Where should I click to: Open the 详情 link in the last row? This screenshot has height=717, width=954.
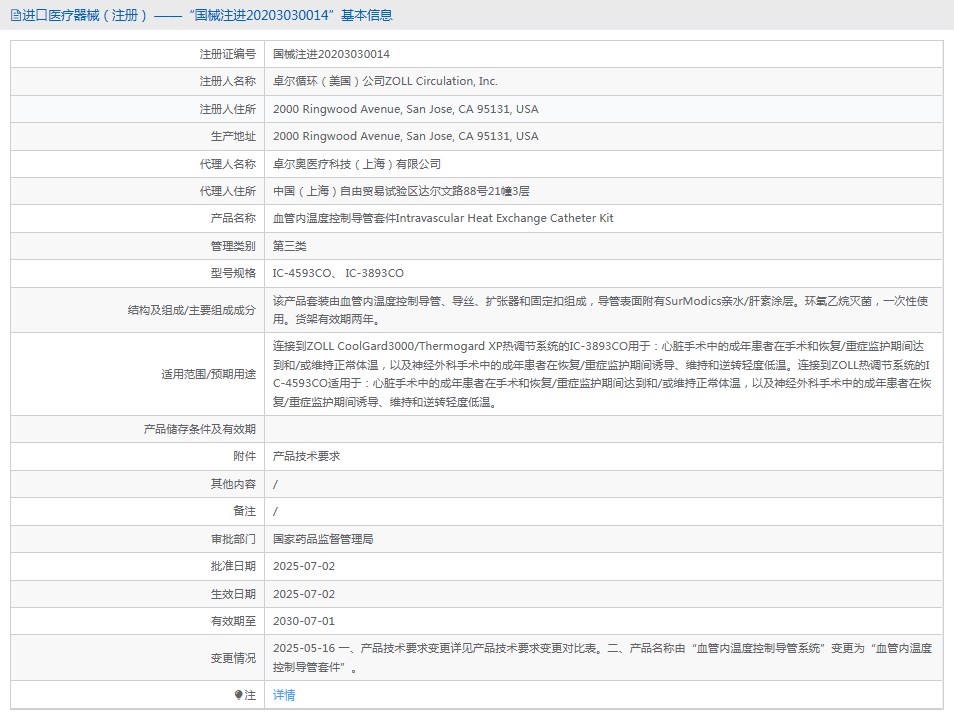click(x=284, y=695)
